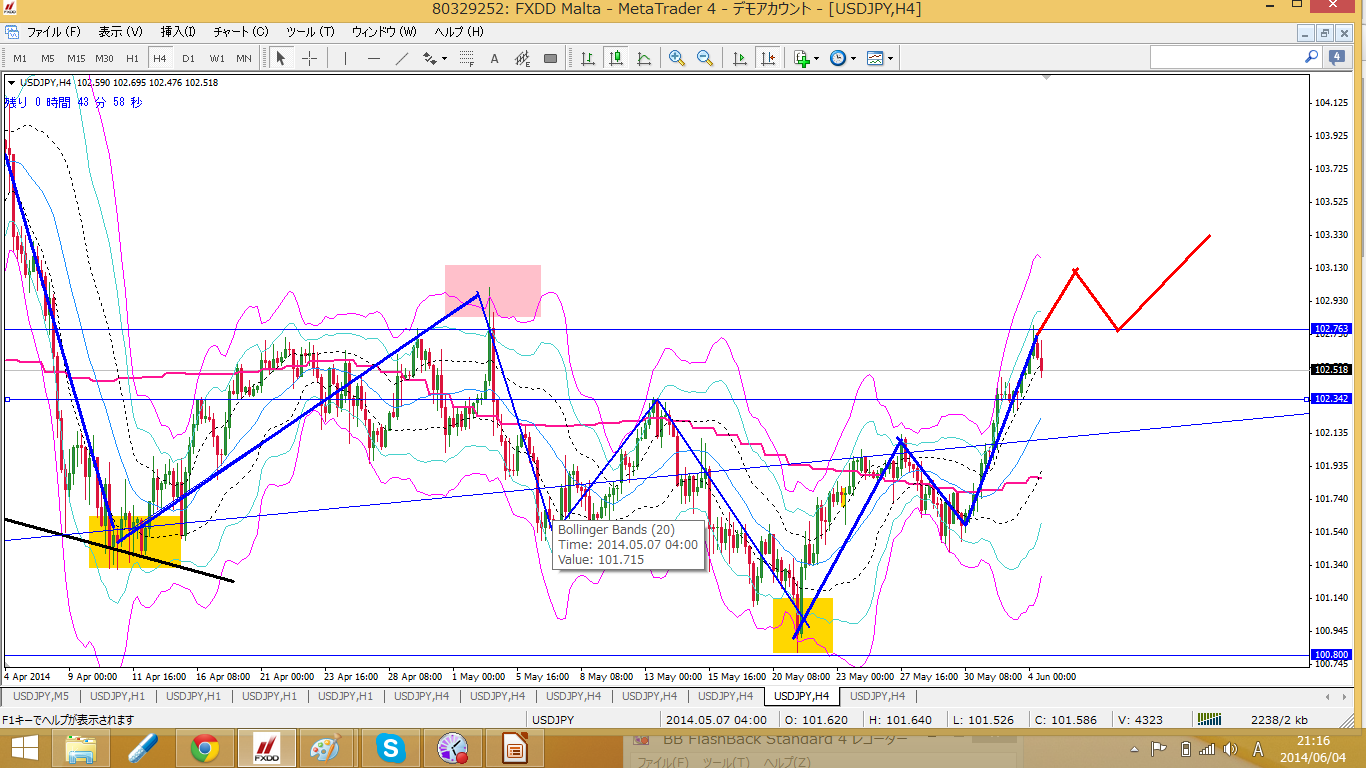Set timeframe to M30
This screenshot has width=1366, height=768.
pyautogui.click(x=104, y=58)
